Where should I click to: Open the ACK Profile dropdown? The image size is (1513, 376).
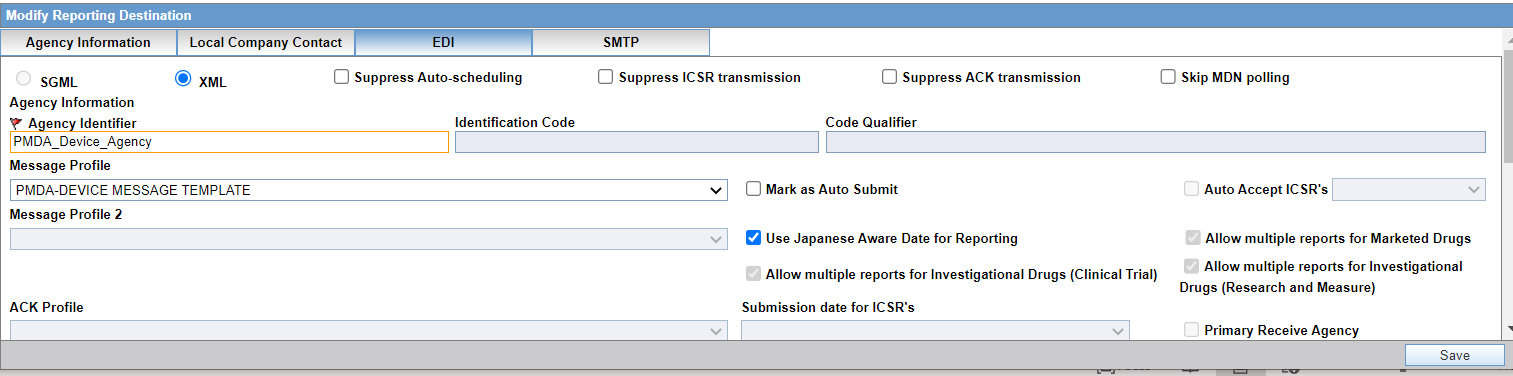(368, 331)
